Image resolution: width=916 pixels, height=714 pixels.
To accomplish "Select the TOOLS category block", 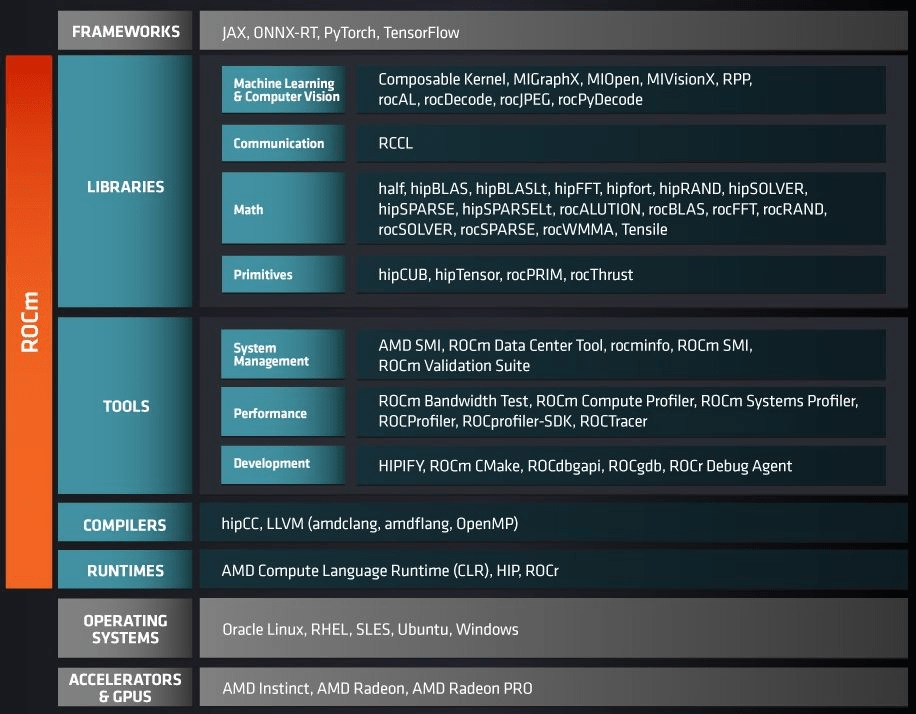I will pos(125,405).
